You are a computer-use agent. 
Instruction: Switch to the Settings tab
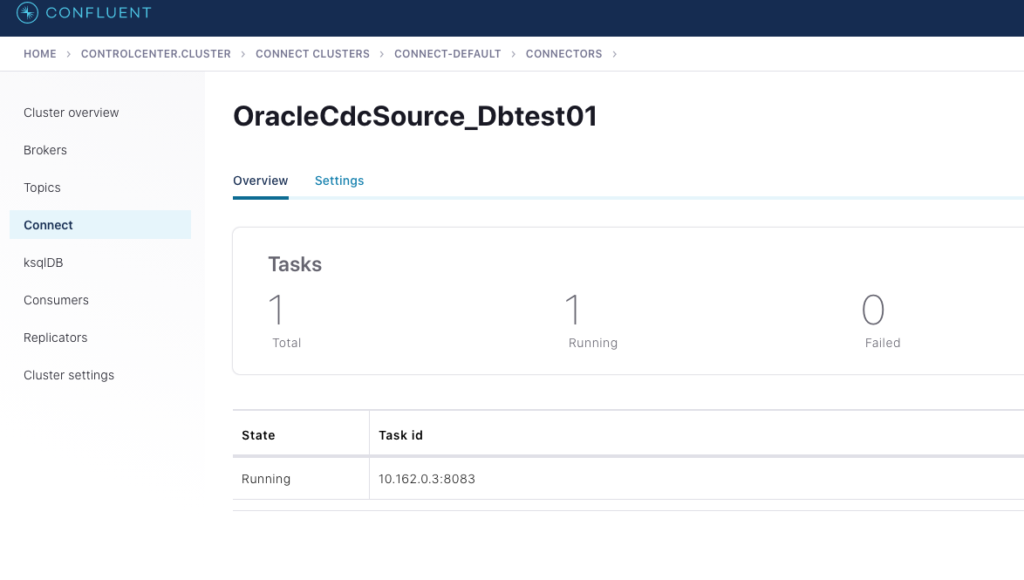pyautogui.click(x=339, y=181)
